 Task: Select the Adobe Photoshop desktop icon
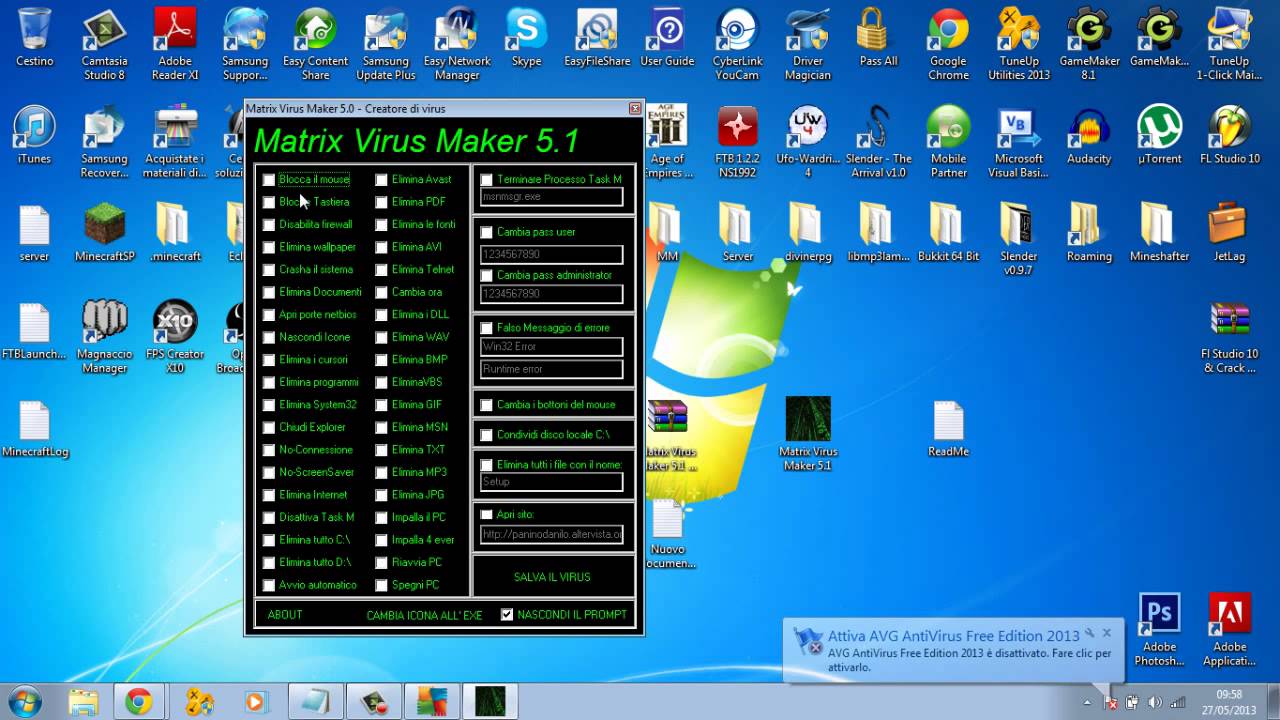click(x=1159, y=630)
